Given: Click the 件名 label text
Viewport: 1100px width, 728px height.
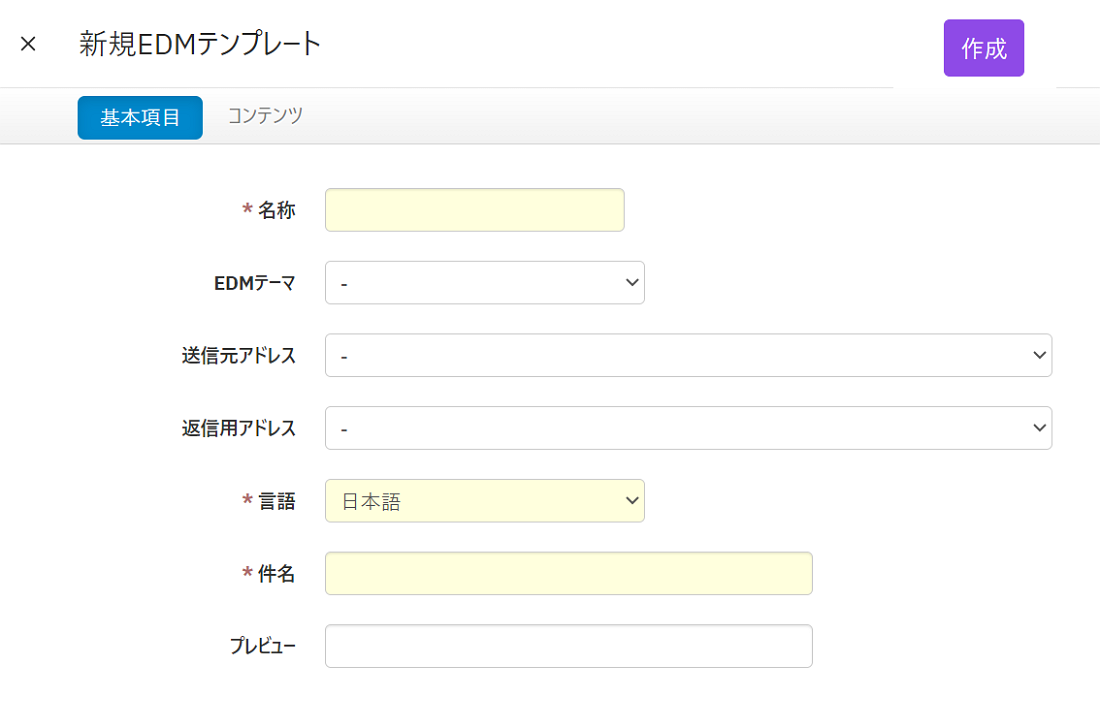Looking at the screenshot, I should pos(277,574).
